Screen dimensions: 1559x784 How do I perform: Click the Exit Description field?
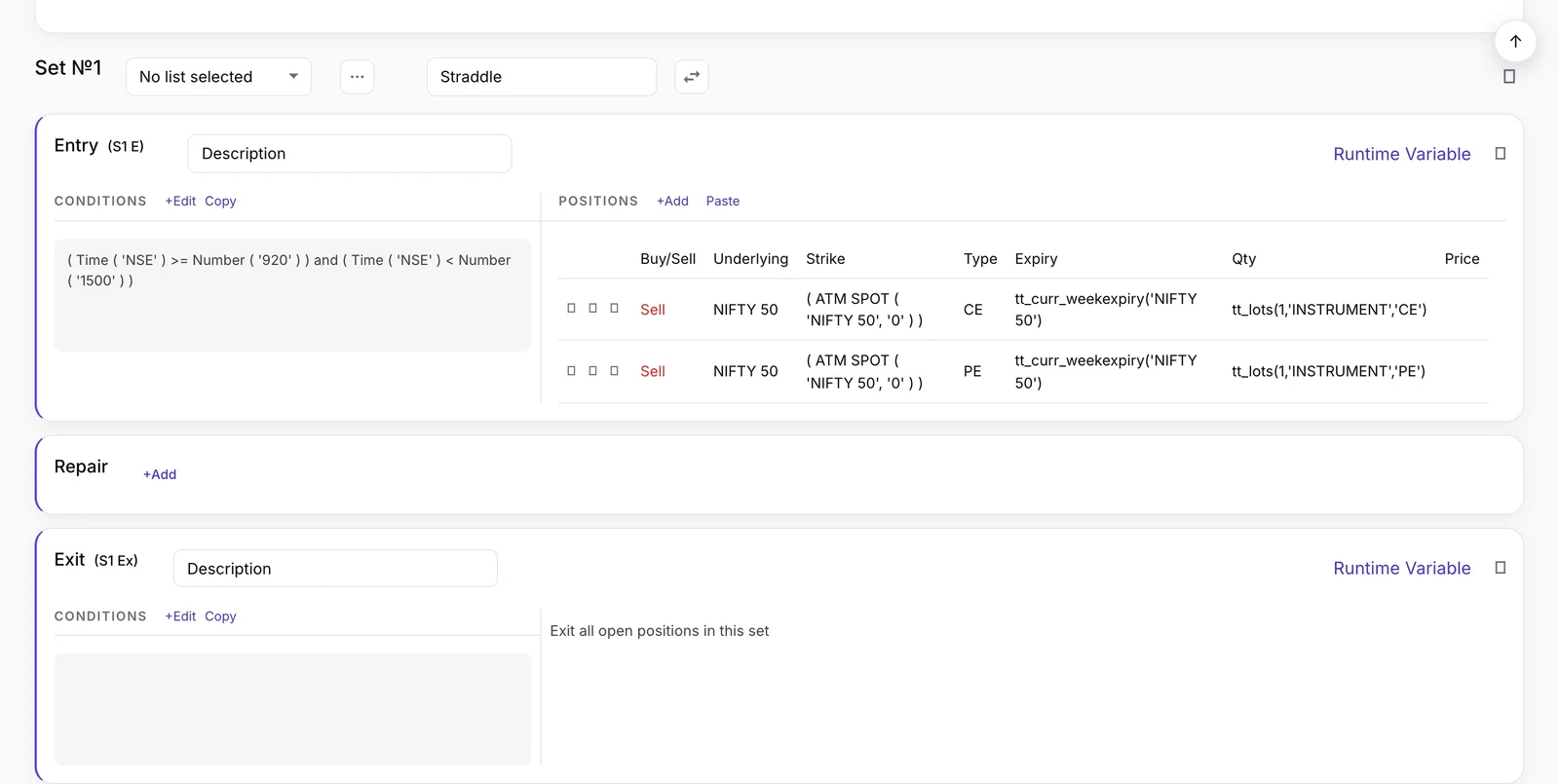pos(335,569)
